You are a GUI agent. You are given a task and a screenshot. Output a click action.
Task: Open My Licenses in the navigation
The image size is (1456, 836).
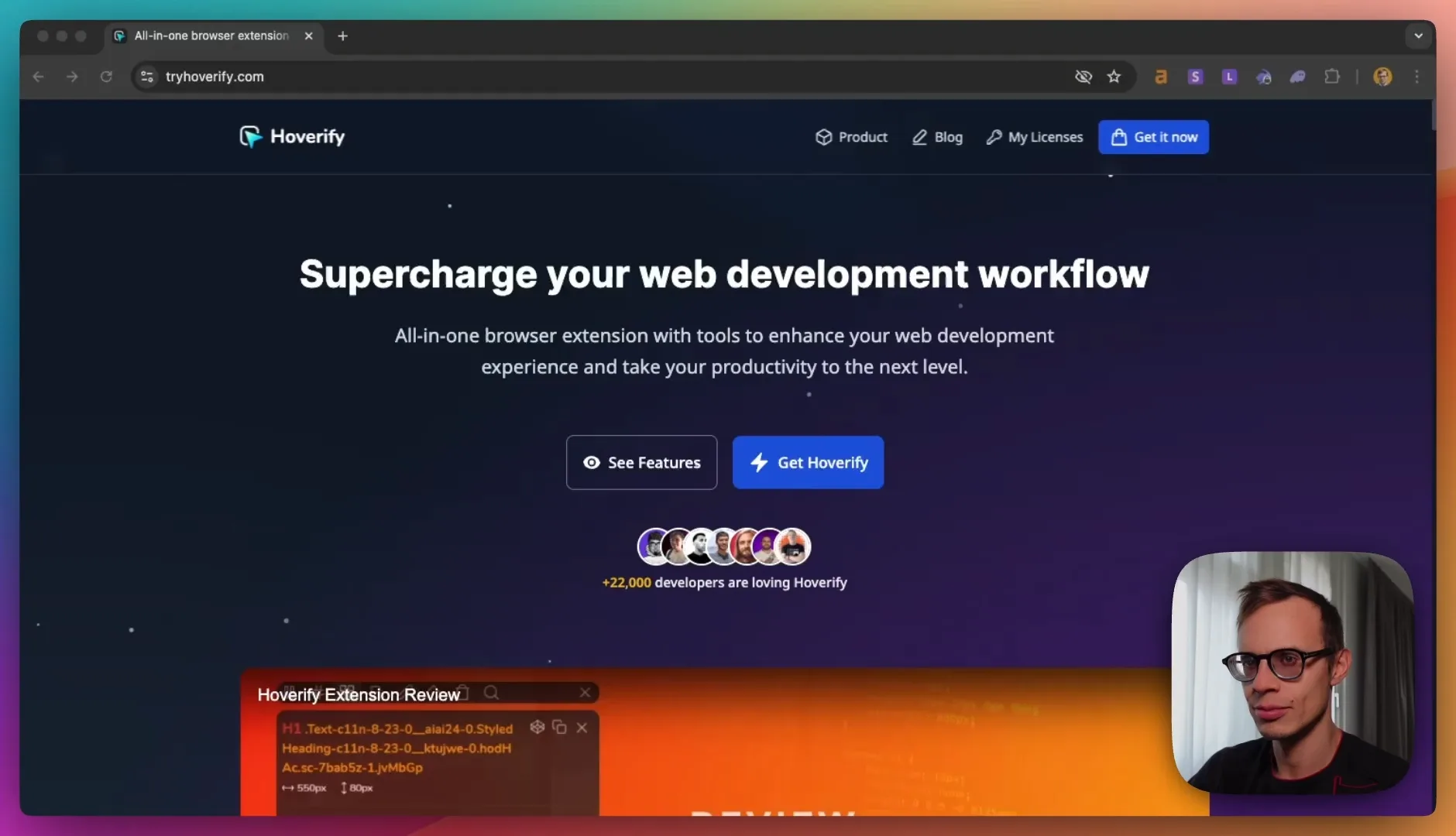tap(1034, 137)
